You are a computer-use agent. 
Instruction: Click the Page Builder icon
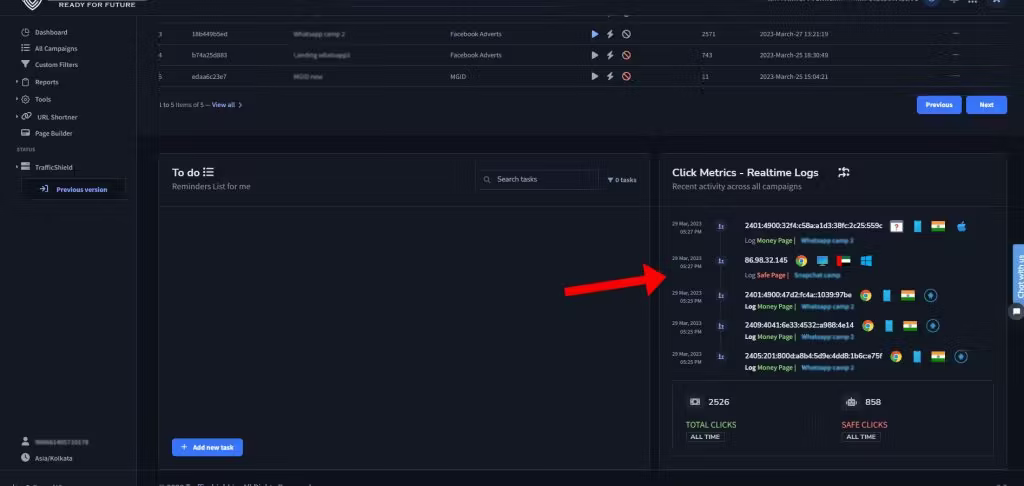tap(25, 133)
